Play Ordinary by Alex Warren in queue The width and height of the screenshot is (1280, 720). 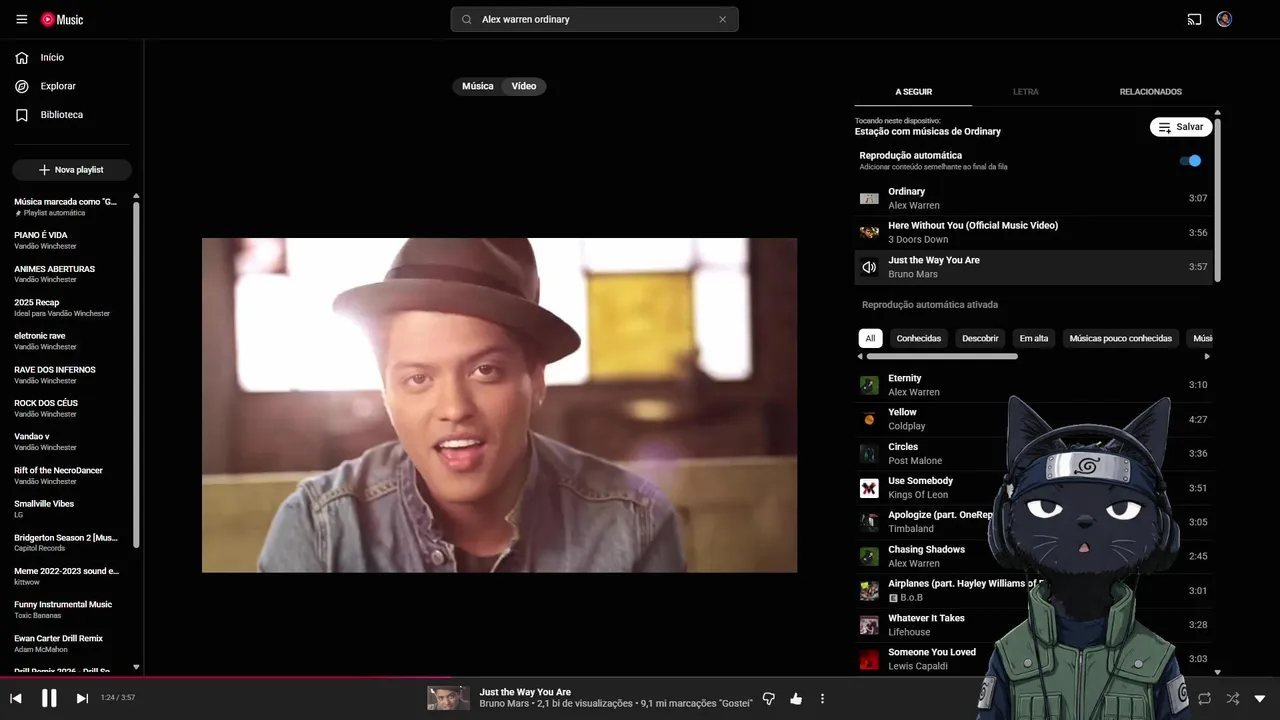[1033, 198]
